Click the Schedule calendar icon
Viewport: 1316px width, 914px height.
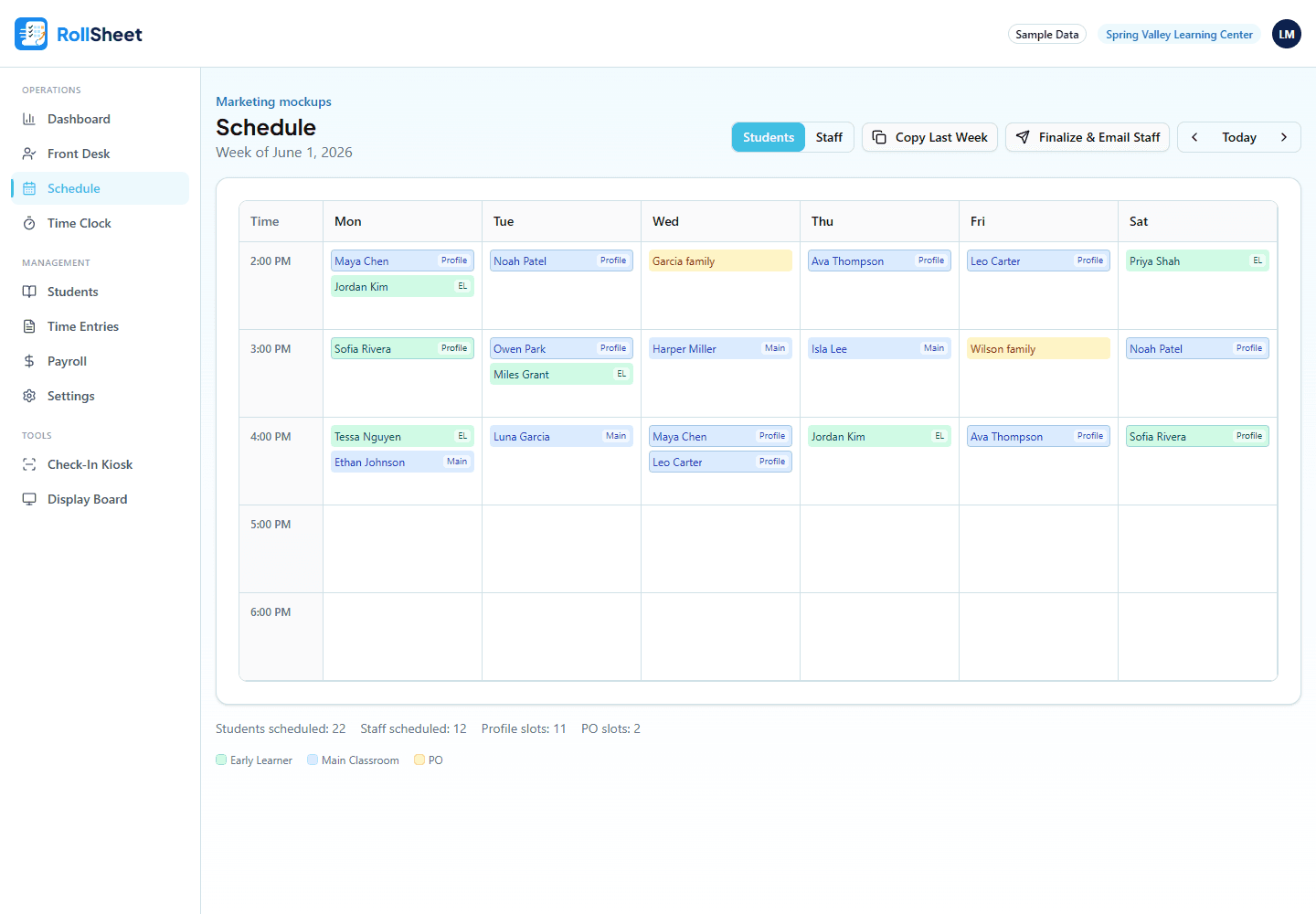(29, 188)
